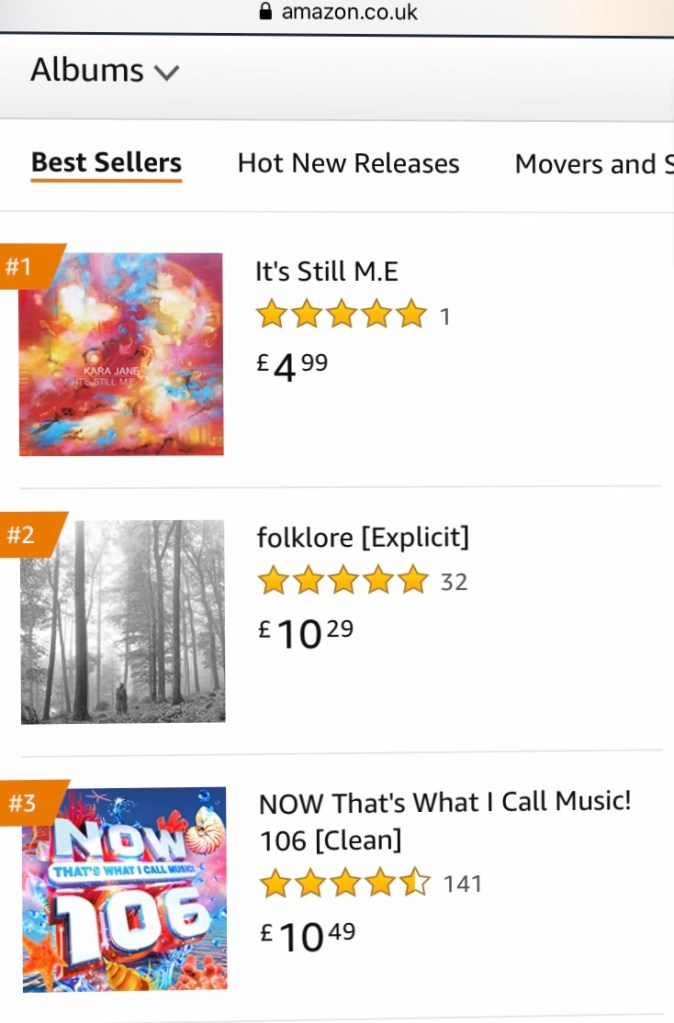Open It's Still M.E album cover

(121, 354)
